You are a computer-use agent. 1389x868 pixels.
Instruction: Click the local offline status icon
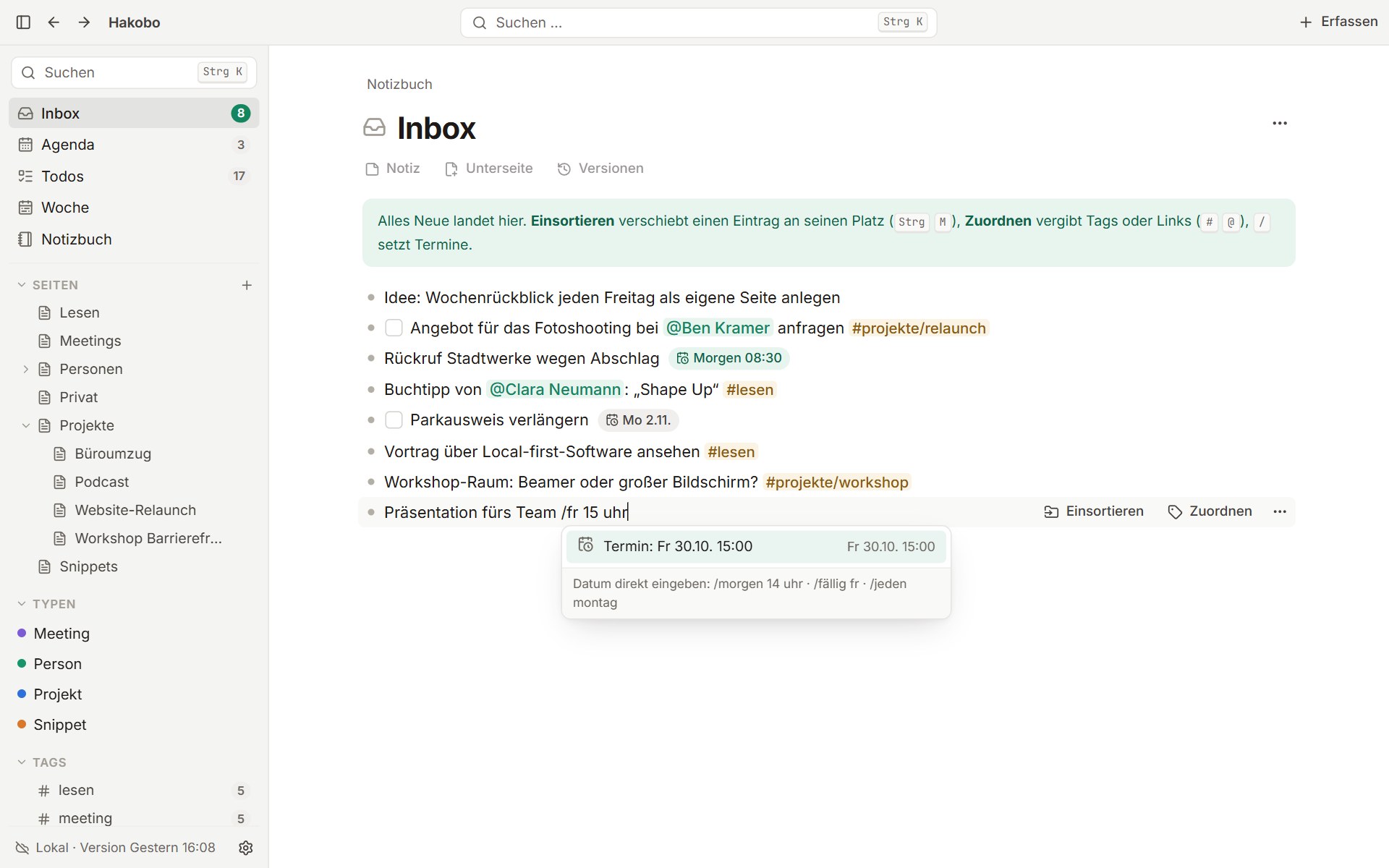22,848
